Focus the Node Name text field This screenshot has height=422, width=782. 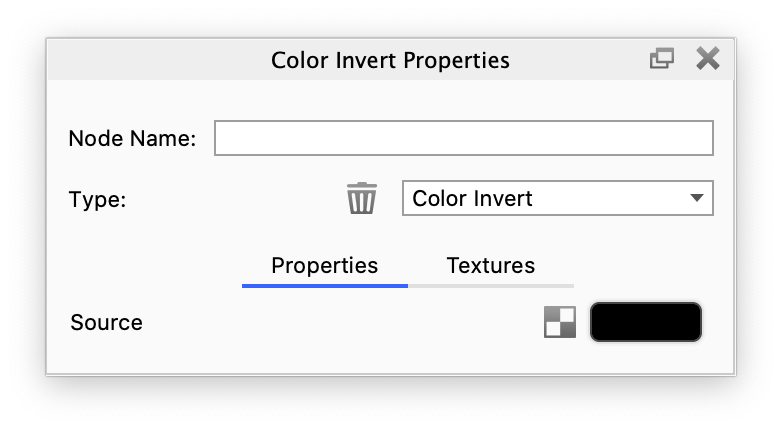click(x=463, y=138)
